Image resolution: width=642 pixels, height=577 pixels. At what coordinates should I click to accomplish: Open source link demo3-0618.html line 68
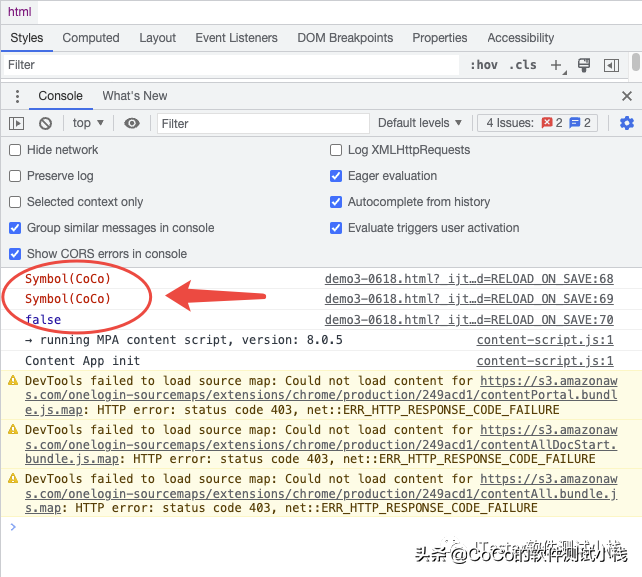pos(469,279)
